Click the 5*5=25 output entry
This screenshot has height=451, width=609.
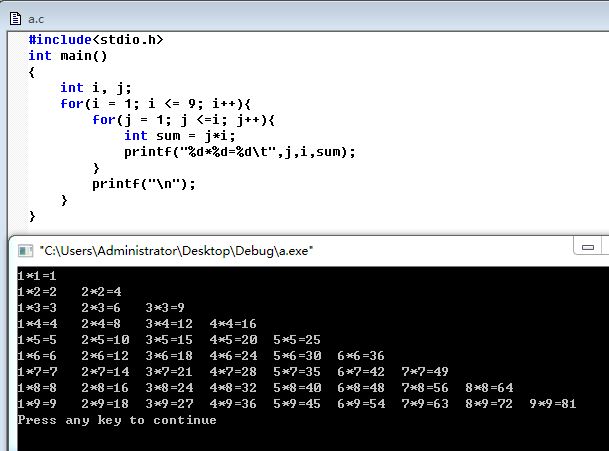[x=297, y=340]
